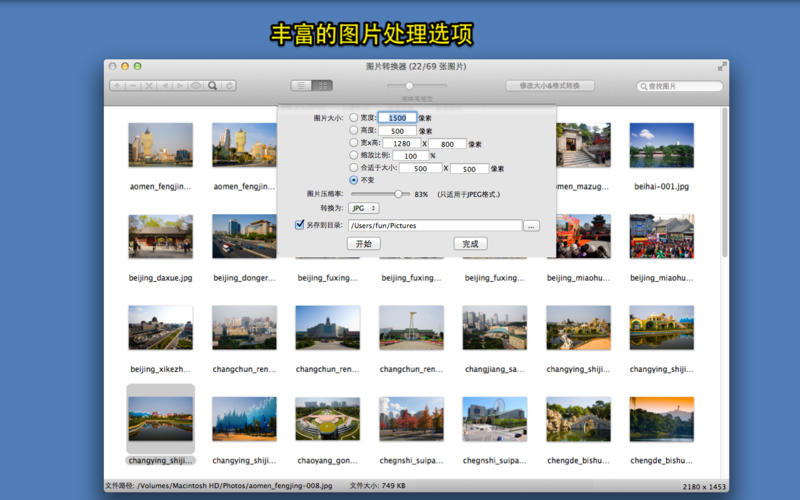Click the 完成 (Done) button
The width and height of the screenshot is (800, 500).
click(x=470, y=244)
